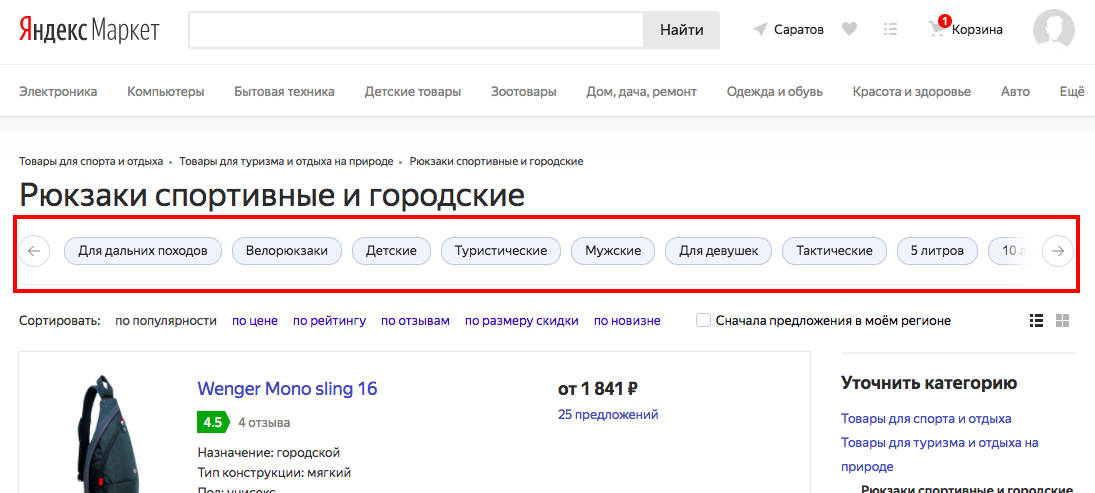Open the Электроника menu section
This screenshot has width=1095, height=493.
[x=58, y=92]
